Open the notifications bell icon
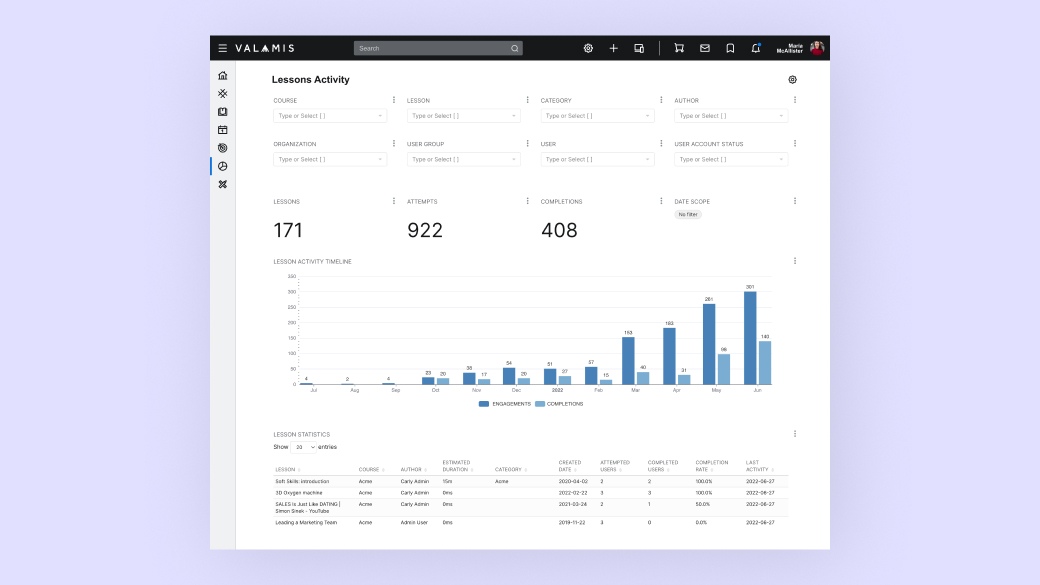Viewport: 1040px width, 585px height. (755, 48)
